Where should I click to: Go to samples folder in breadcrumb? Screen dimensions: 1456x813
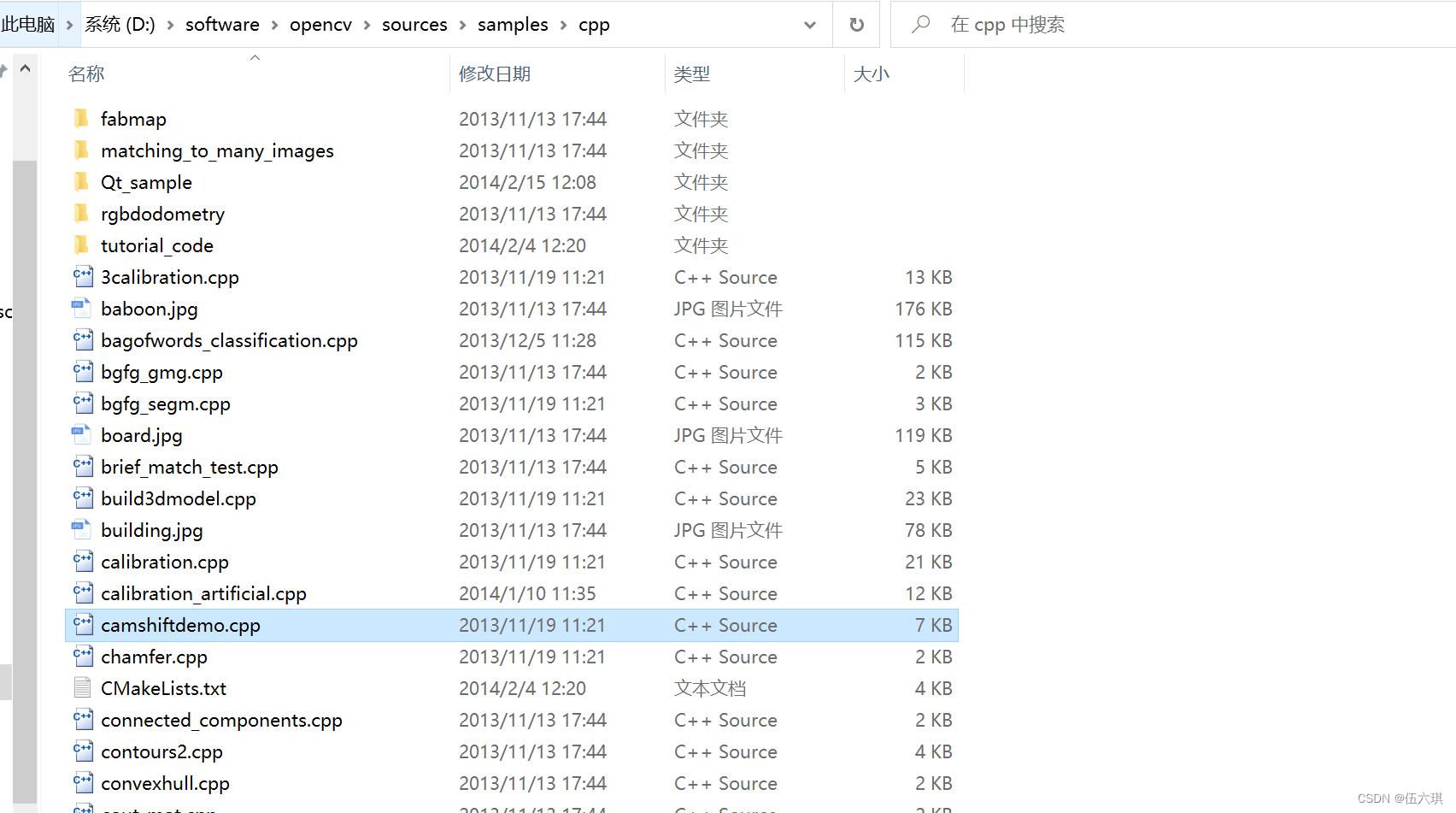pyautogui.click(x=513, y=25)
